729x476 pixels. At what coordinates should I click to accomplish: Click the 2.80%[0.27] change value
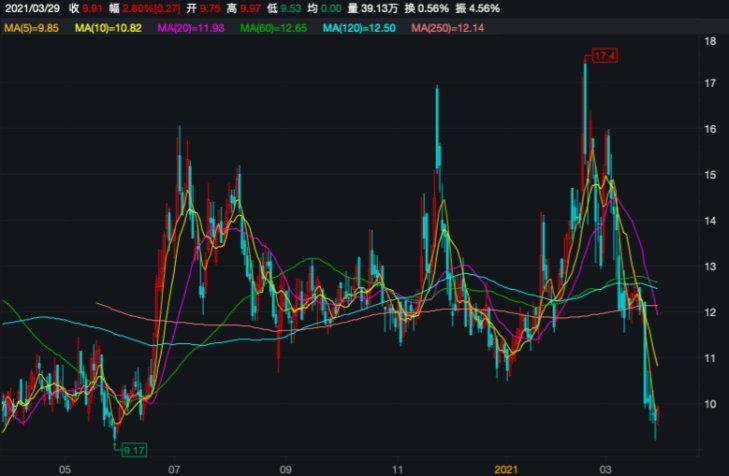pos(151,8)
